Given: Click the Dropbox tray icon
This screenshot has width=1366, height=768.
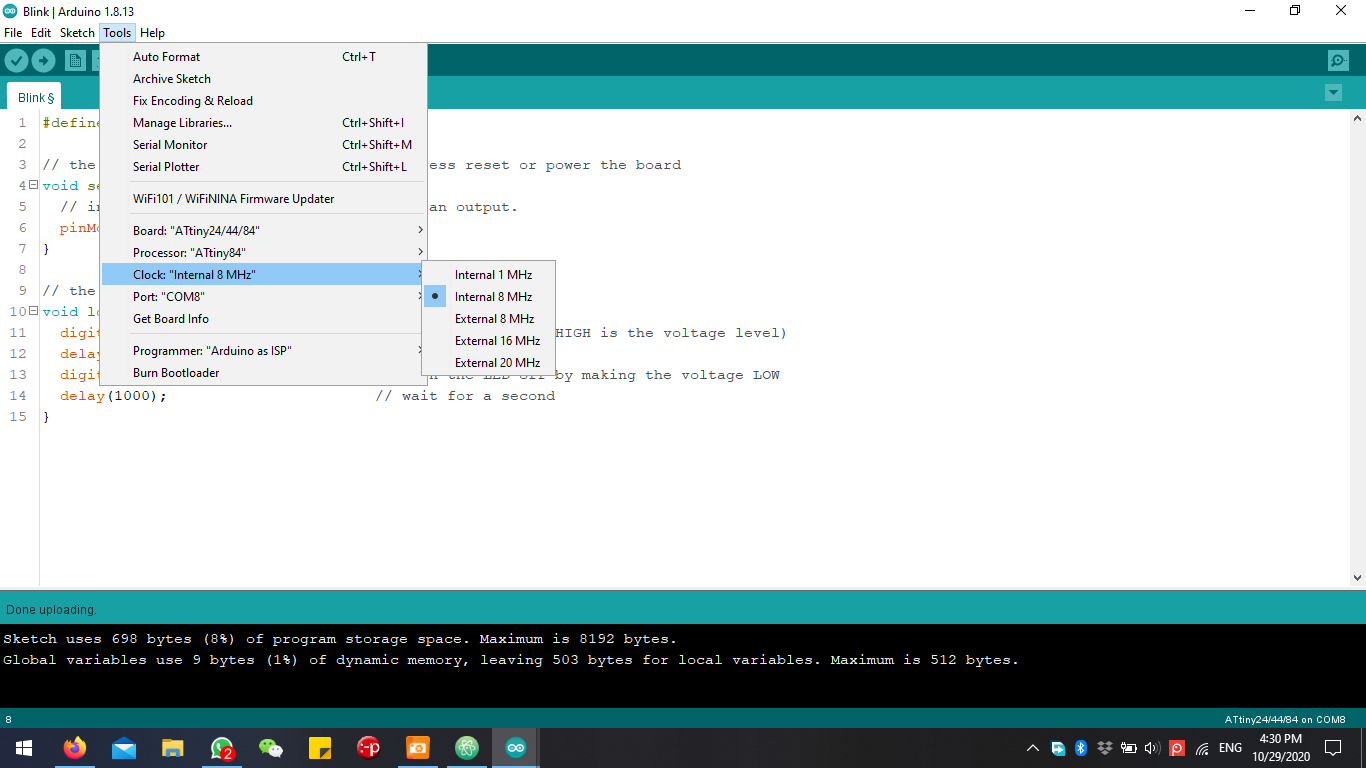Looking at the screenshot, I should [x=1105, y=748].
